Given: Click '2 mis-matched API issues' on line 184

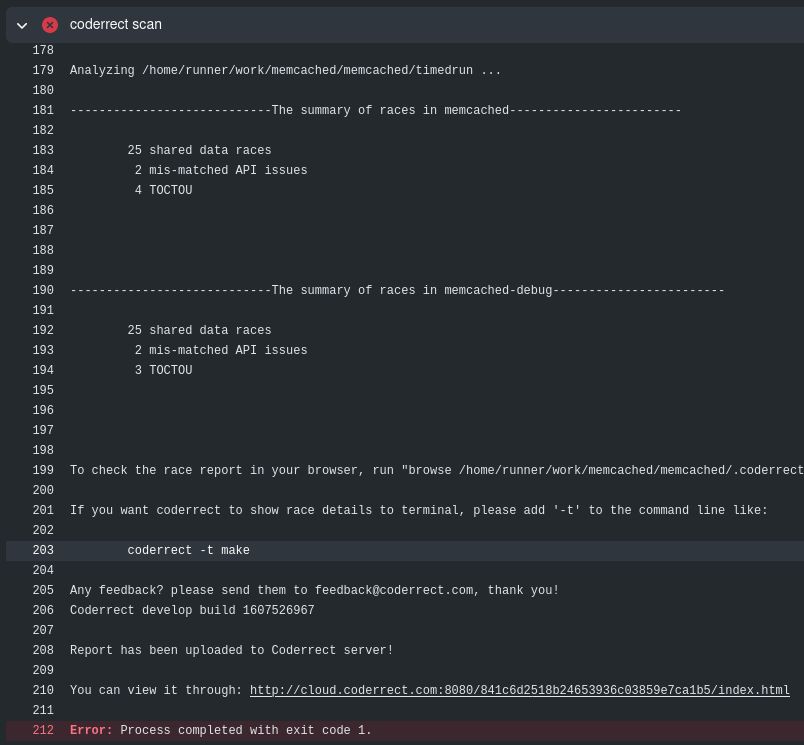Looking at the screenshot, I should pos(221,170).
